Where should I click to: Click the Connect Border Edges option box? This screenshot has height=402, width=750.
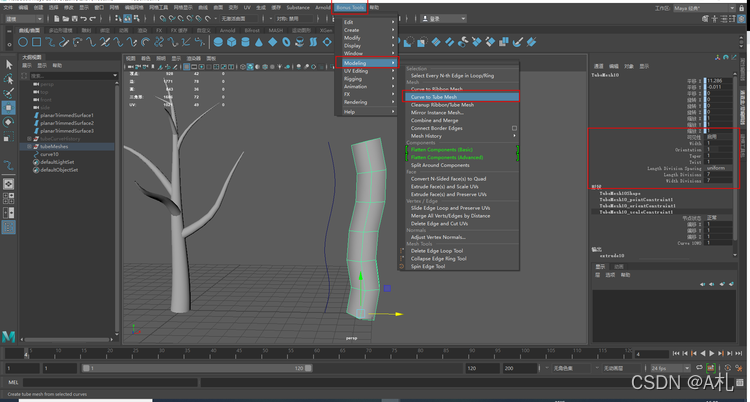tap(514, 128)
